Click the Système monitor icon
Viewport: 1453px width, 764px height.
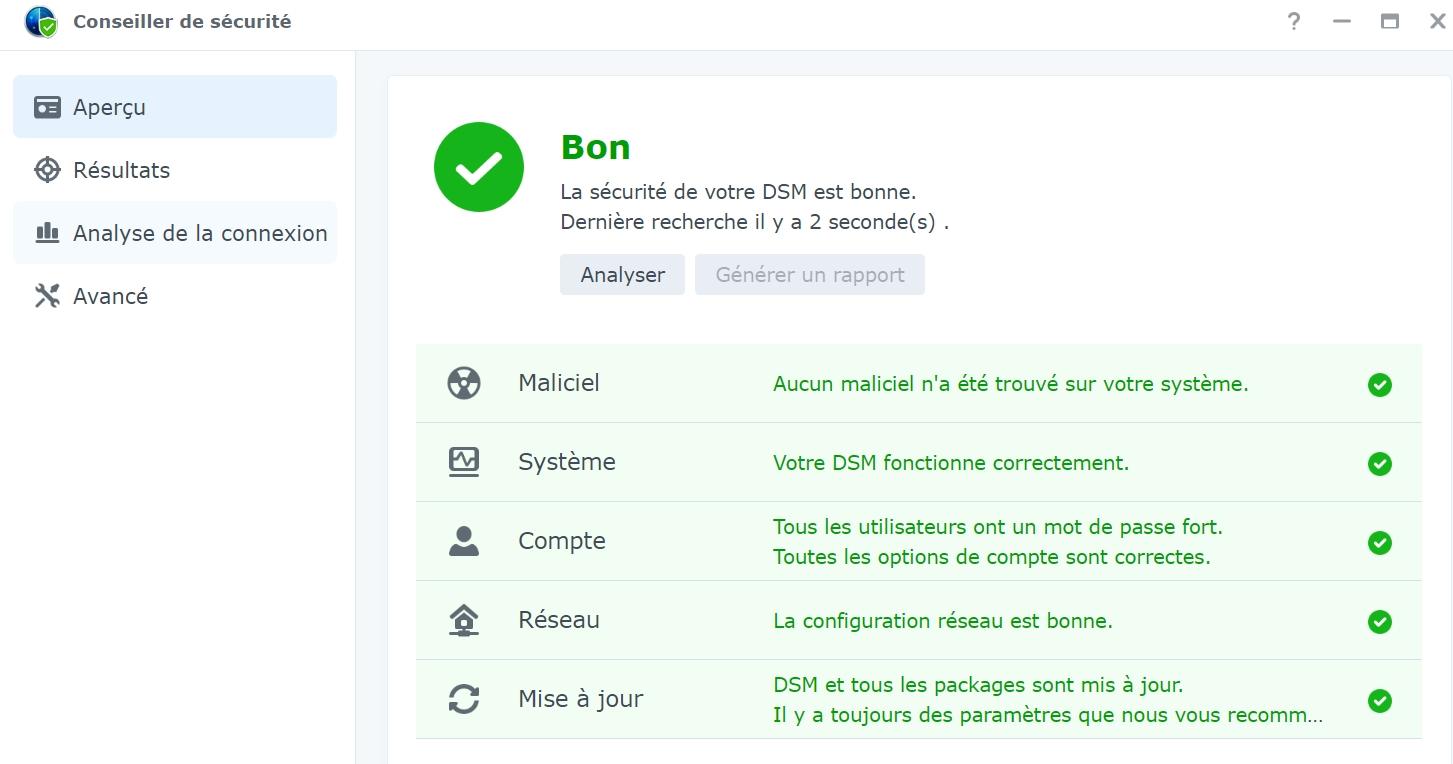pos(464,462)
